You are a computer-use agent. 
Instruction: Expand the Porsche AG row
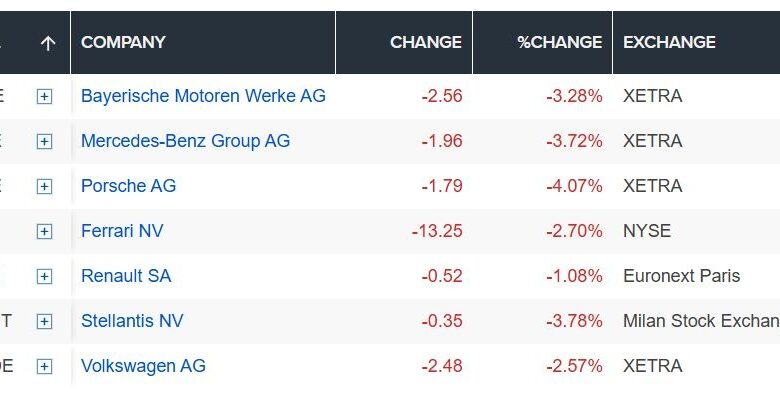point(44,187)
